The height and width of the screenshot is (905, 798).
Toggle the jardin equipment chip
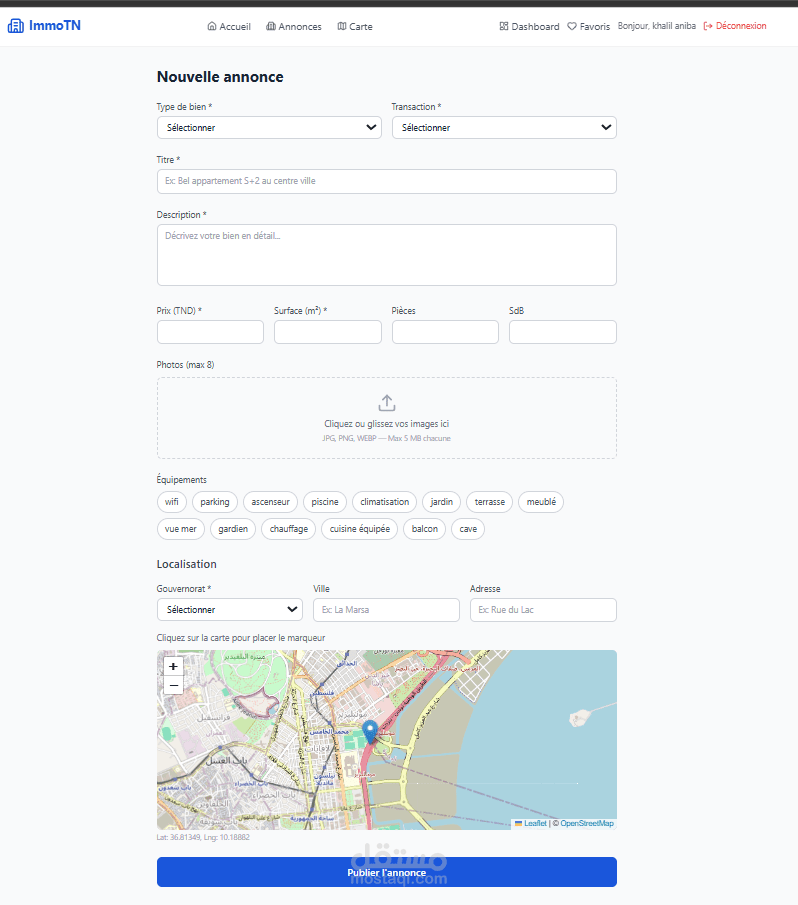click(441, 502)
